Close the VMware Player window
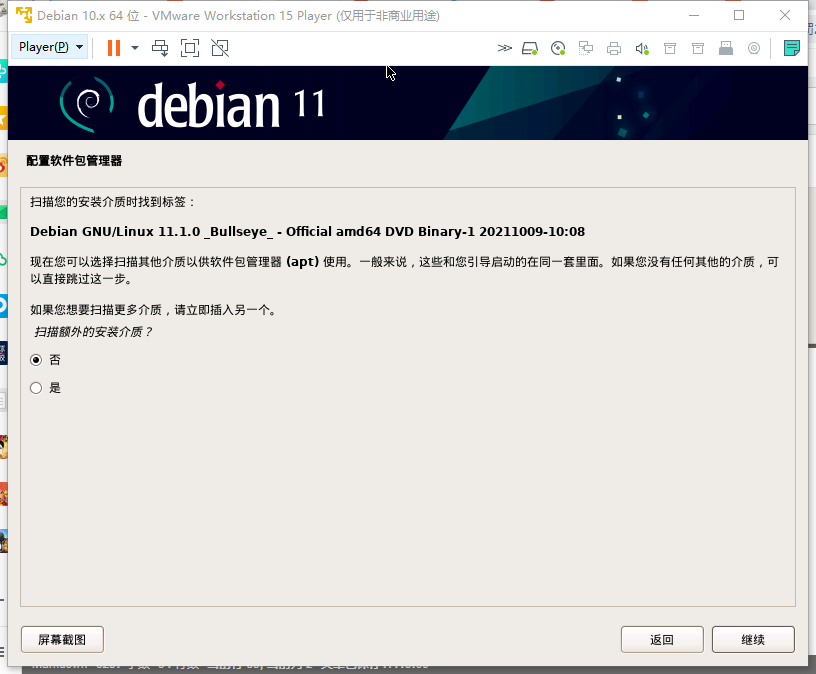Viewport: 816px width, 674px height. coord(785,16)
